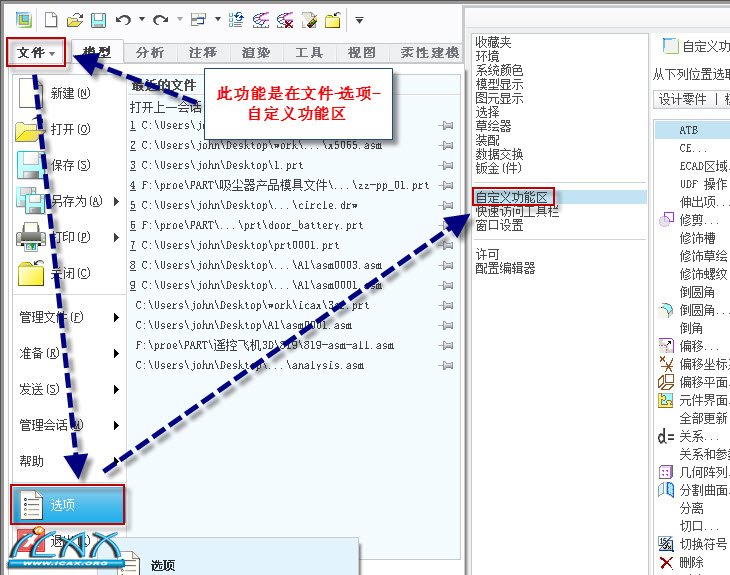Expand the 管理会话 submenu arrow
The width and height of the screenshot is (730, 575).
(x=116, y=425)
